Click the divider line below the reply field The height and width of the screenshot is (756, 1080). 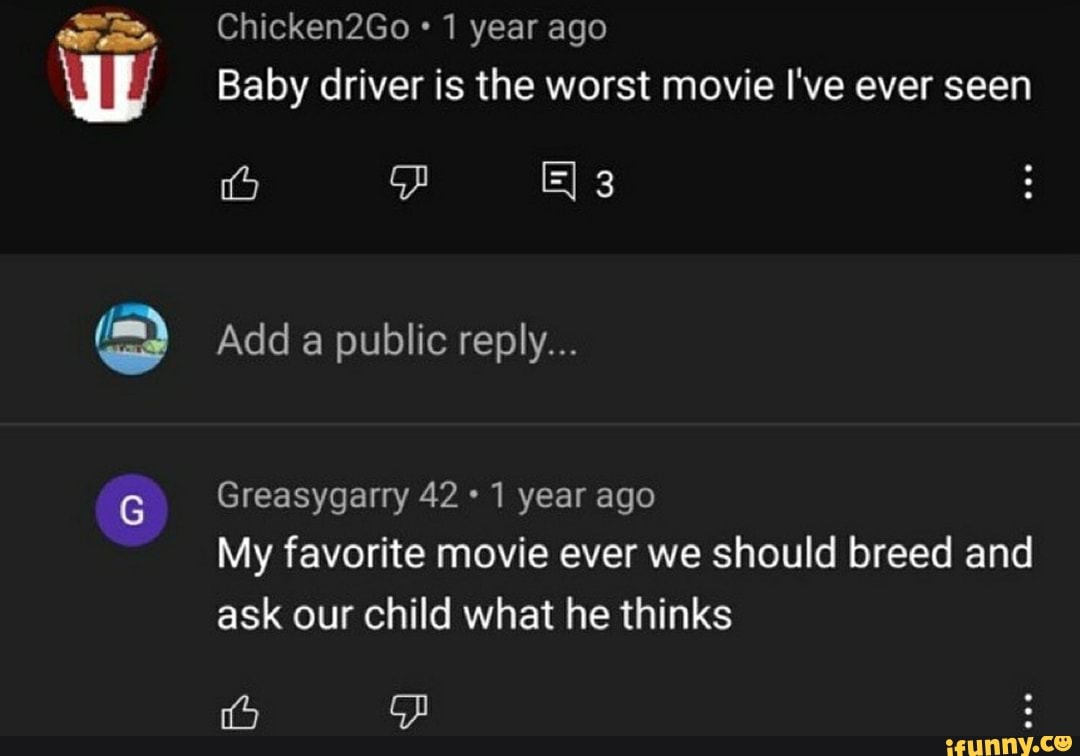click(x=540, y=424)
